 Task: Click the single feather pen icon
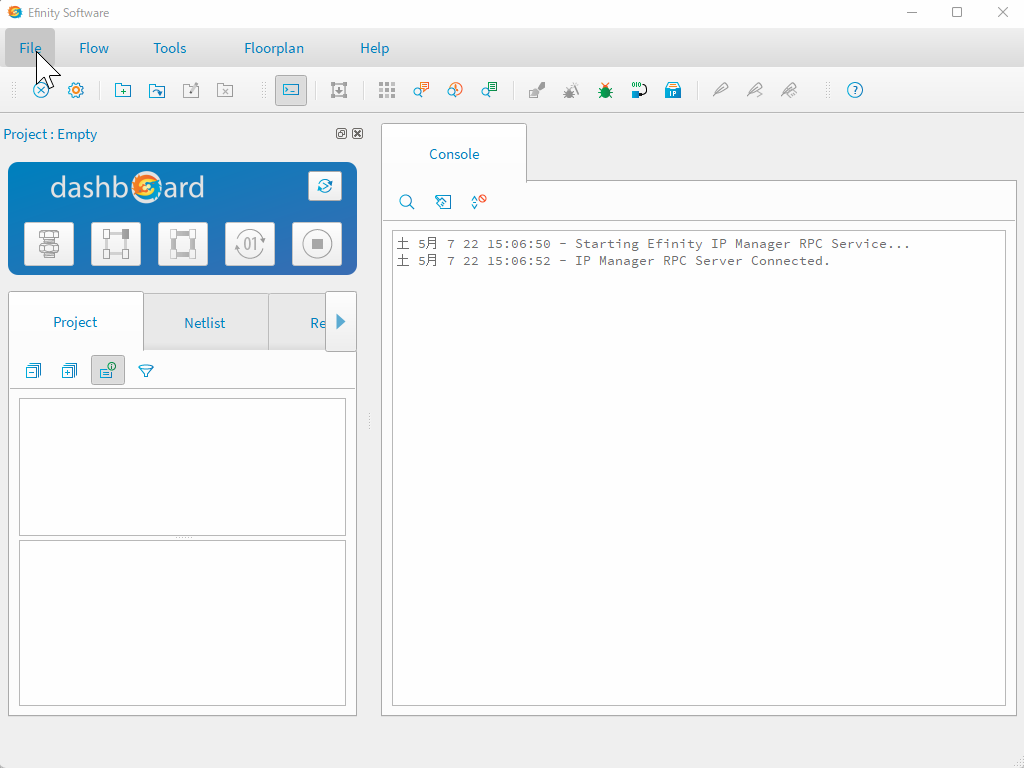tap(720, 90)
